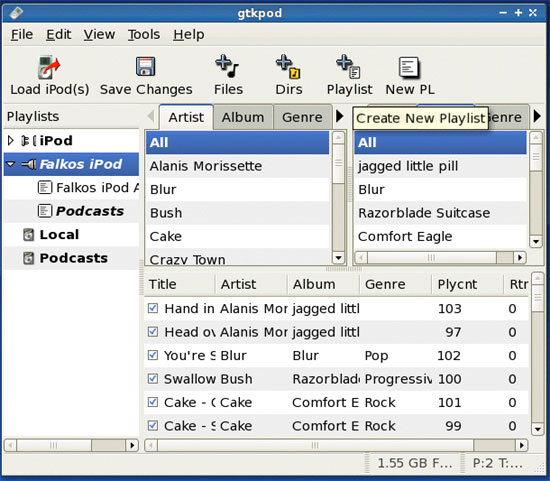Click the P:2 T:... status entry
The width and height of the screenshot is (550, 481).
(x=497, y=463)
